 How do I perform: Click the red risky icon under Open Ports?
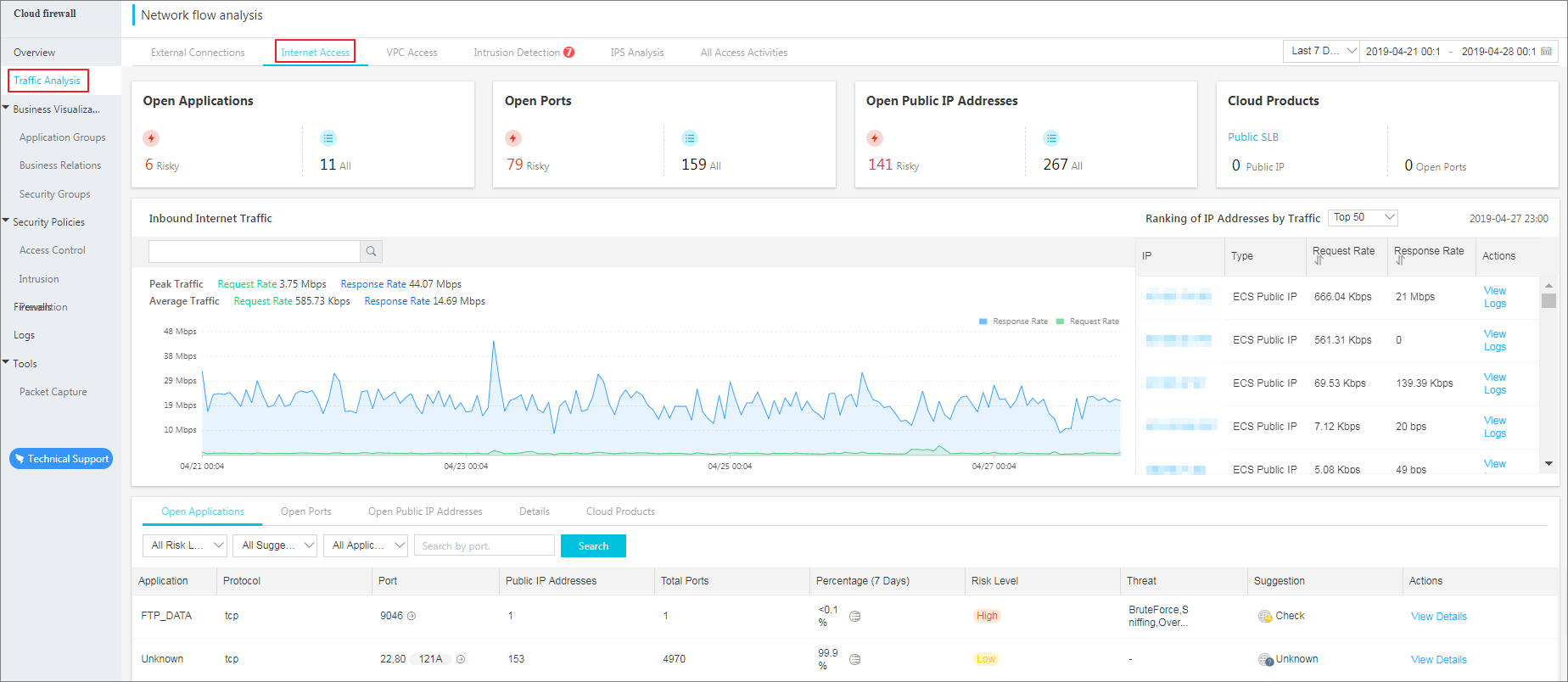tap(513, 138)
